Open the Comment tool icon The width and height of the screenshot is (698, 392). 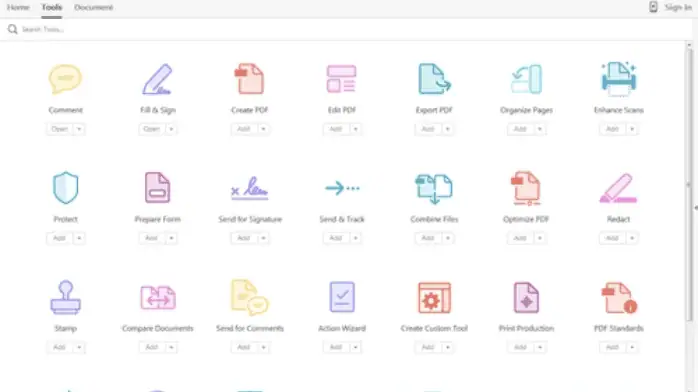65,79
